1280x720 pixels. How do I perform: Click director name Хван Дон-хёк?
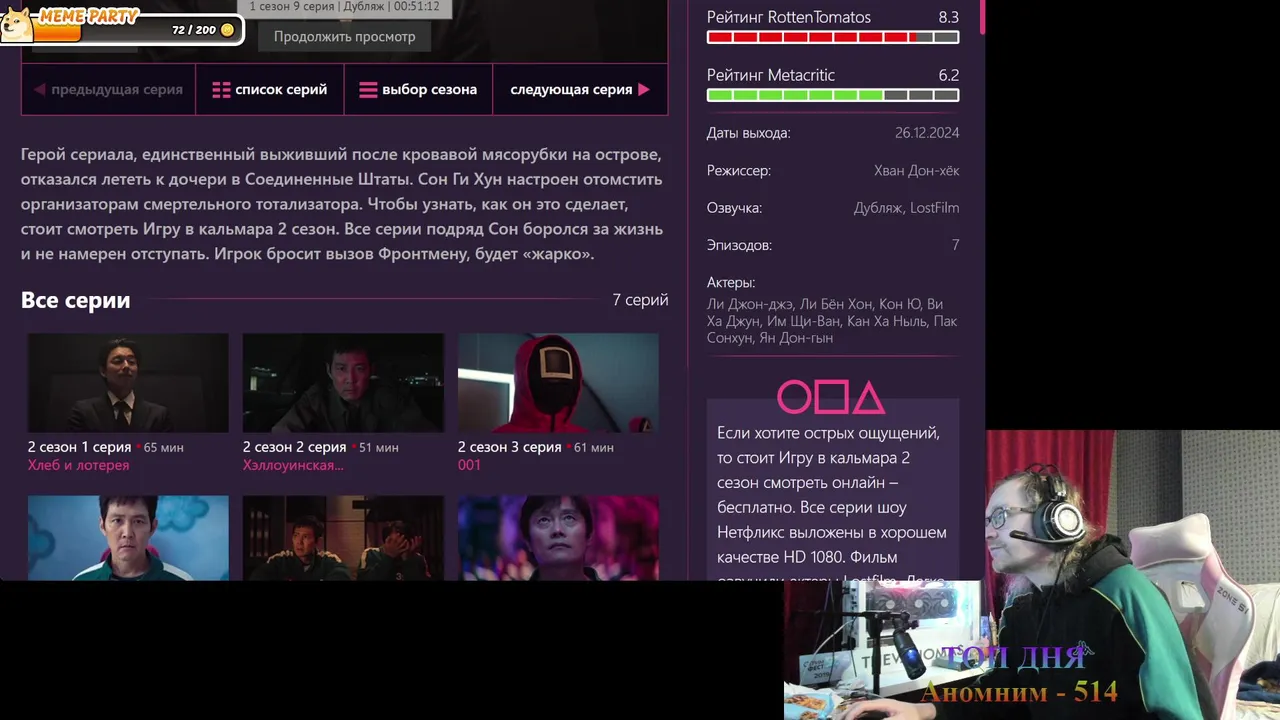click(917, 171)
